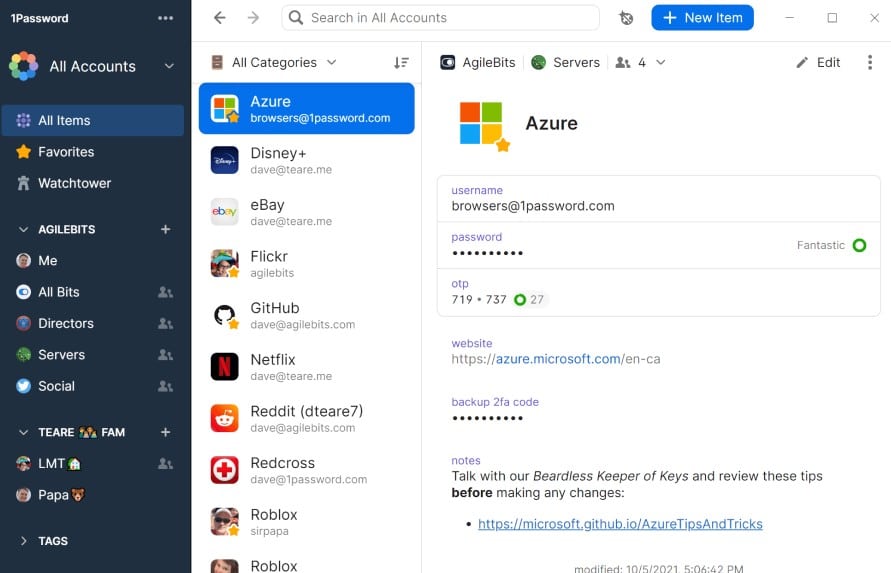Open the item's vertical three-dot menu
The width and height of the screenshot is (891, 573).
[870, 63]
